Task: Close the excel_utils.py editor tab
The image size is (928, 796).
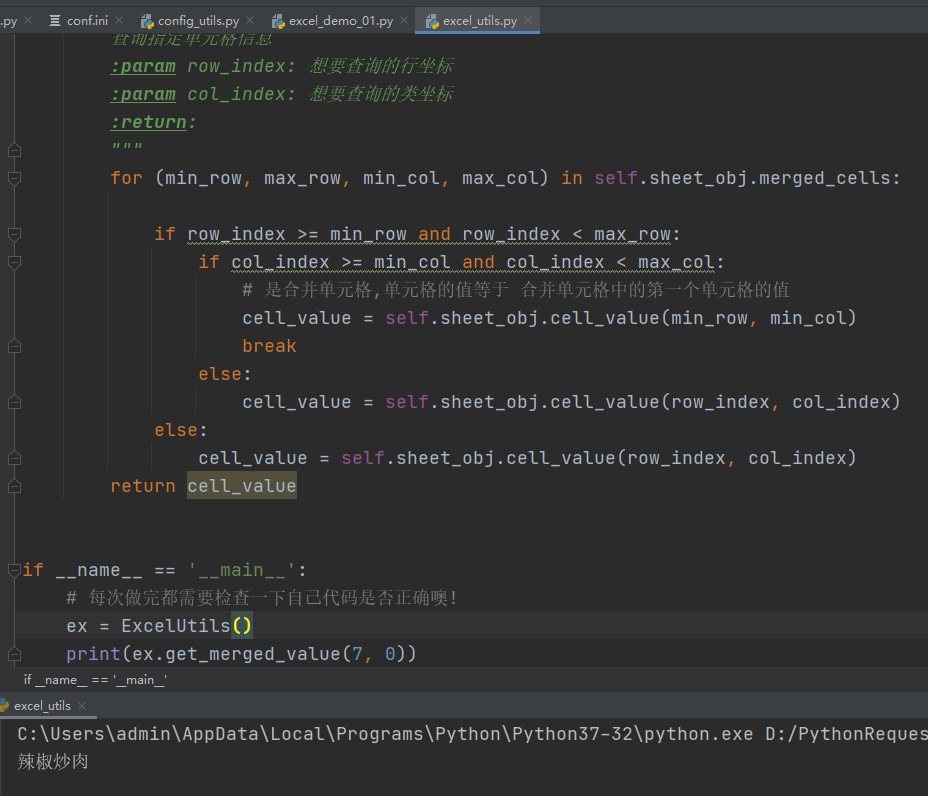Action: [x=528, y=20]
